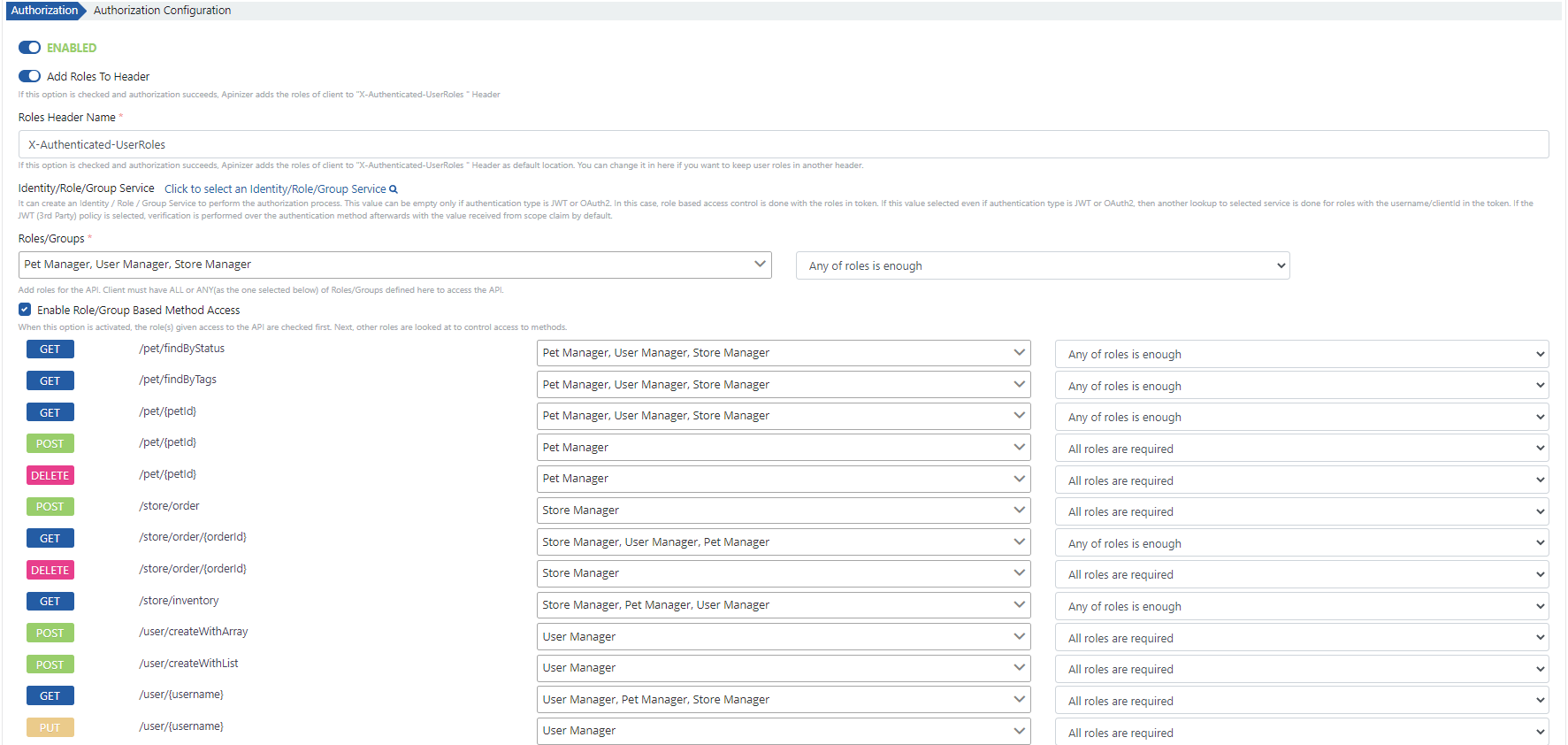Open roles dropdown for POST /store/order

783,511
